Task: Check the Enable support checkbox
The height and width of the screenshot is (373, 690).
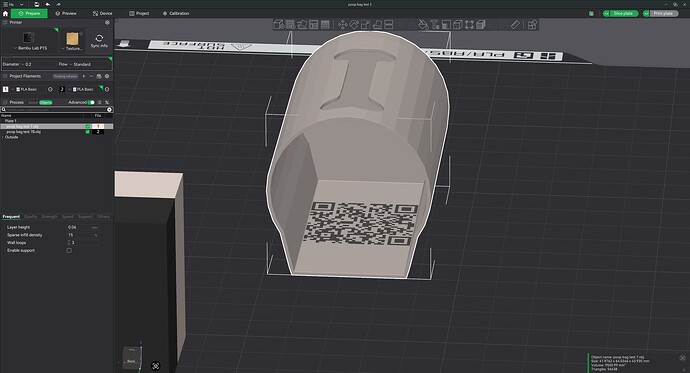Action: click(69, 250)
